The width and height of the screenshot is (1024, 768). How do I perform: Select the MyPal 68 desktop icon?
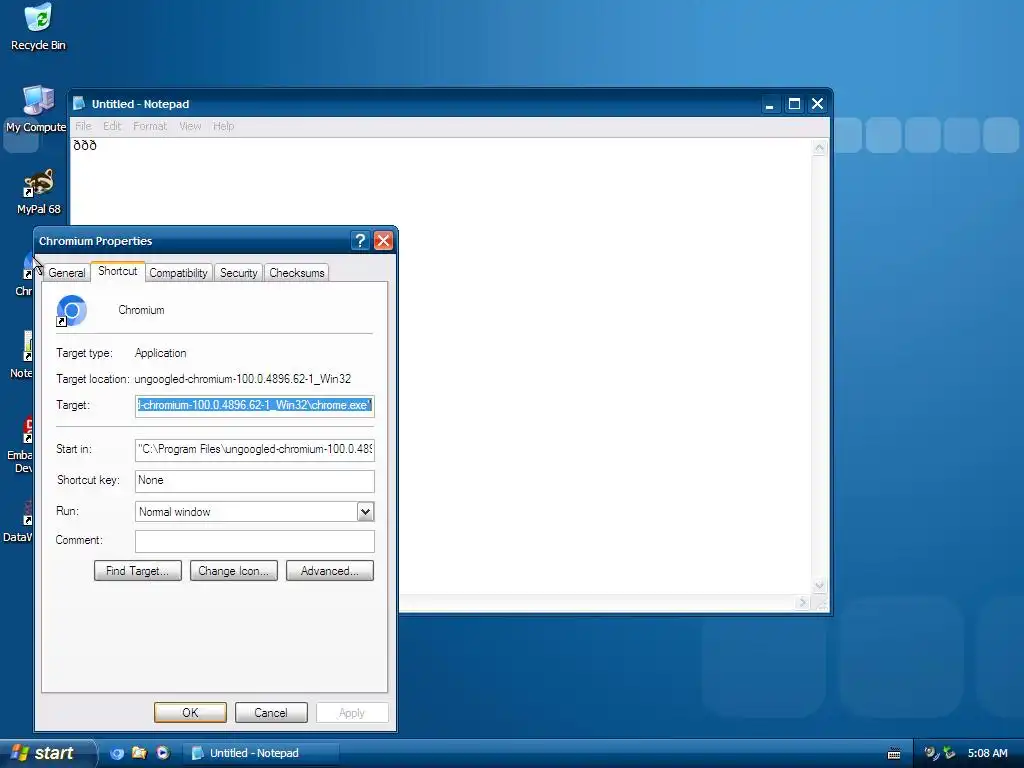click(x=39, y=192)
